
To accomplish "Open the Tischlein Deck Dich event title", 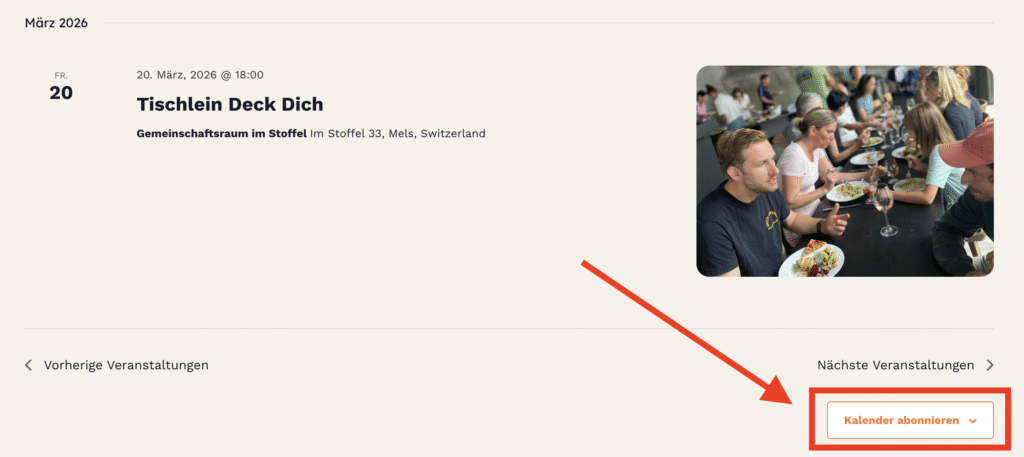I will click(230, 104).
